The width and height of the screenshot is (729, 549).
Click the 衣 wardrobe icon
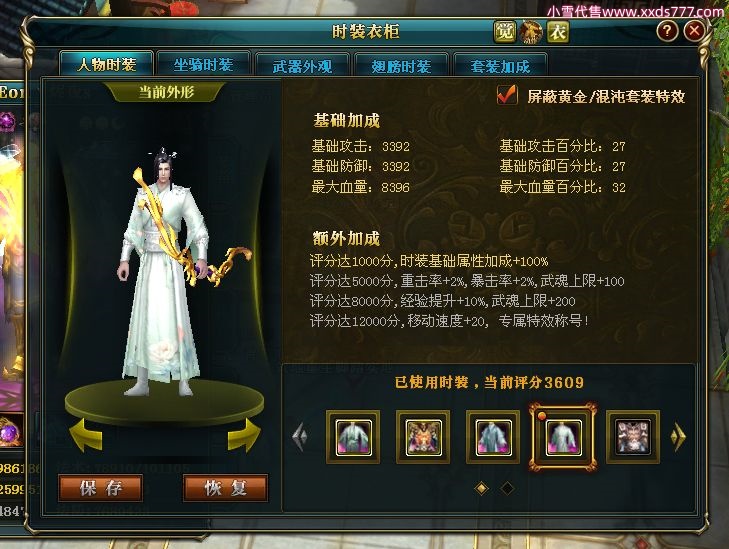[x=557, y=32]
